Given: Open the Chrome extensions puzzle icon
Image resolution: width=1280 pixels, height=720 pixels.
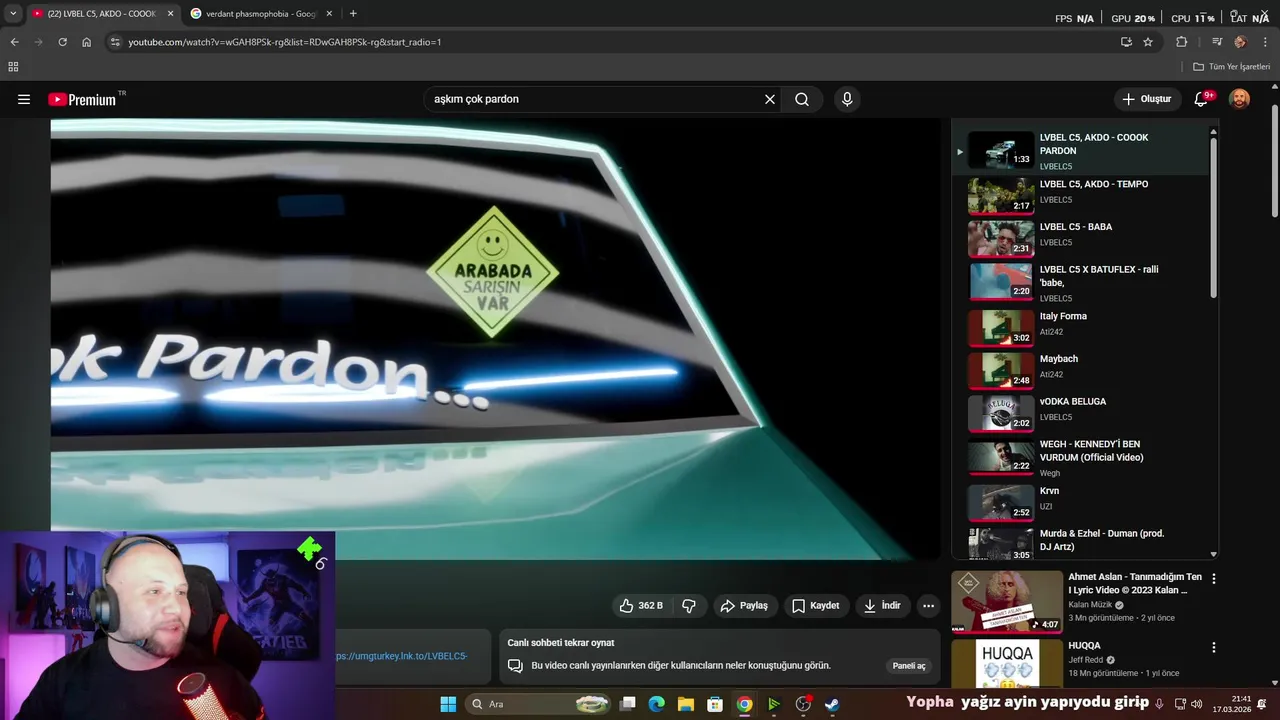Looking at the screenshot, I should [1181, 42].
